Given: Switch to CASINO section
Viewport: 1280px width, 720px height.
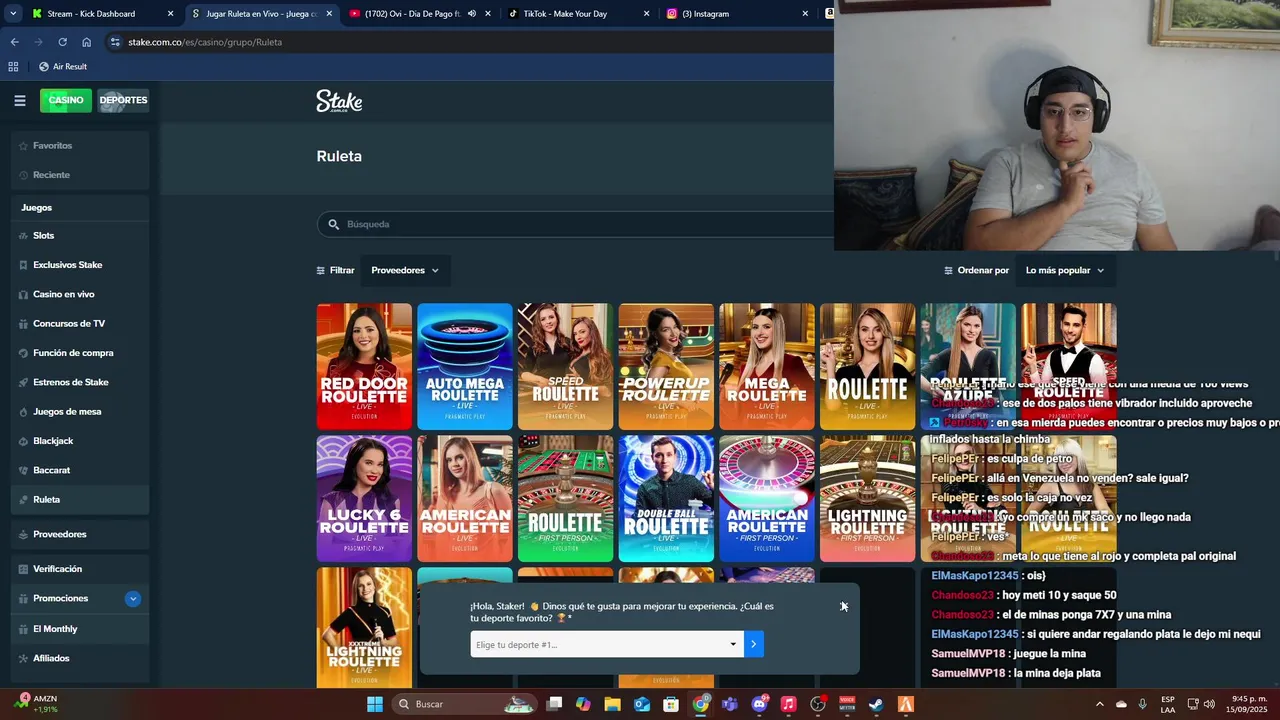Looking at the screenshot, I should click(x=66, y=100).
